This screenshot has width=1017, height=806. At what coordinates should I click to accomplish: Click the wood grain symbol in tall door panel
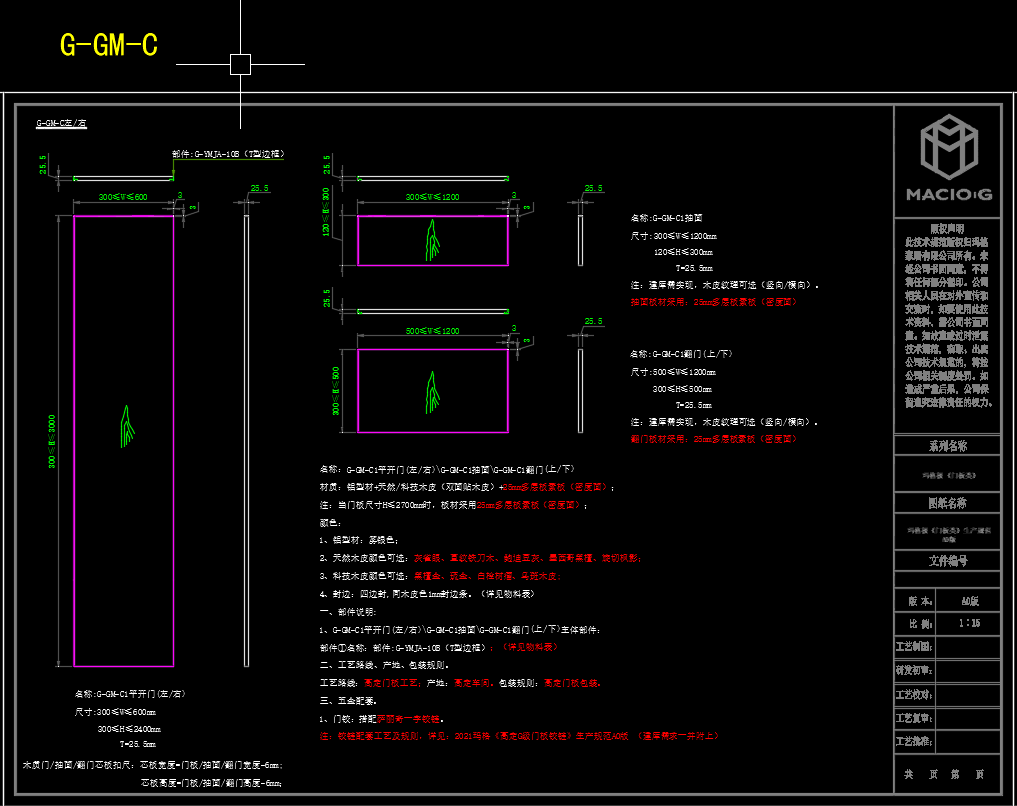(x=126, y=424)
